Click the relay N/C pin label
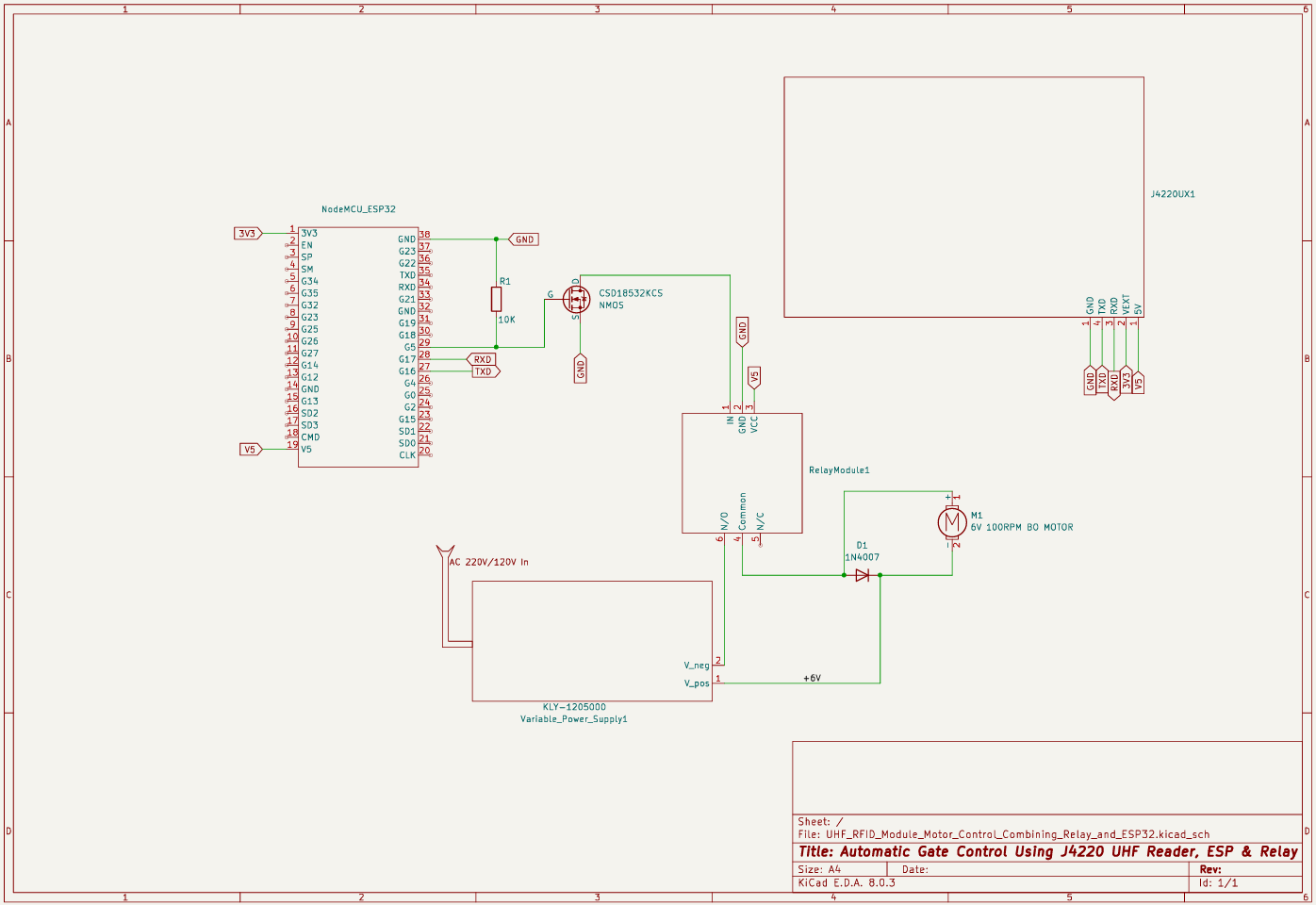 coord(760,520)
